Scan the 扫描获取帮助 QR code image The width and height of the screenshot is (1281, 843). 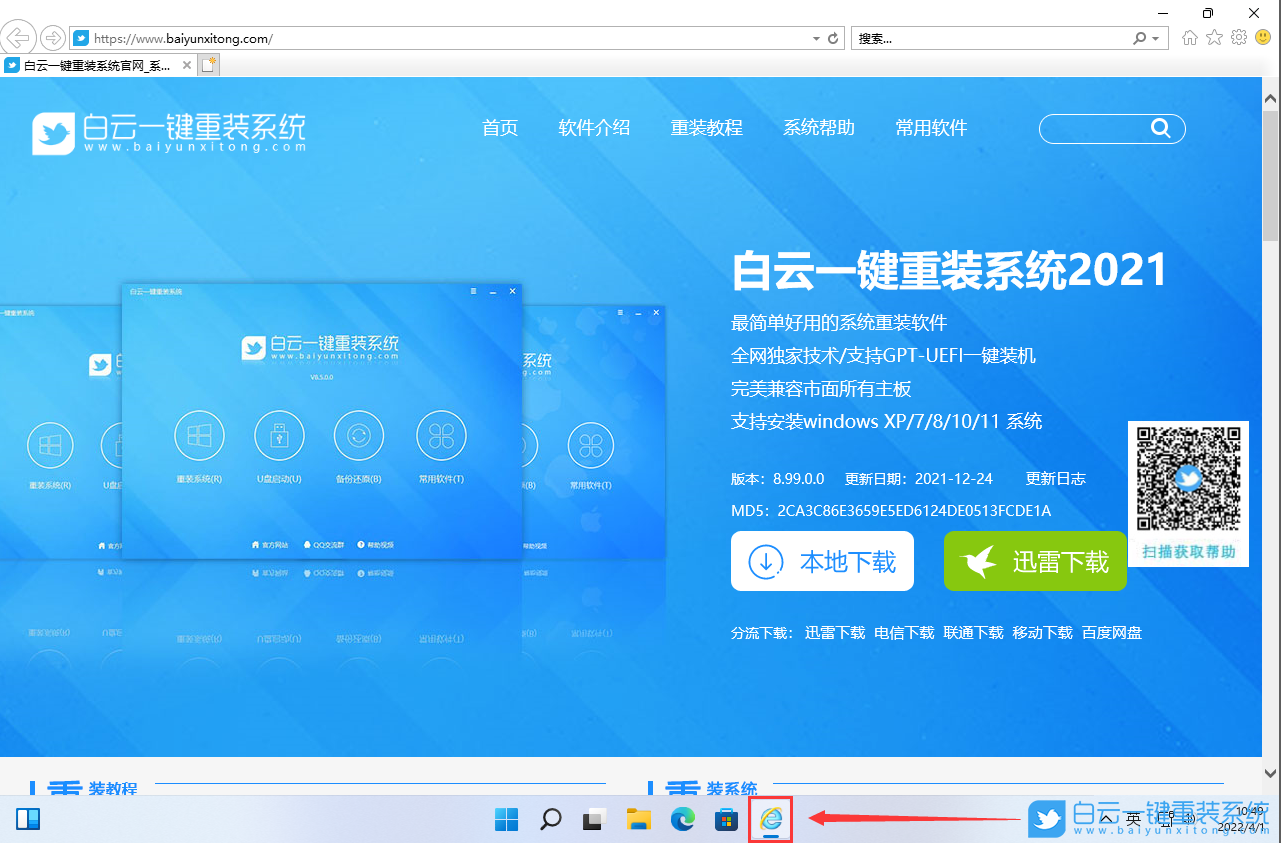1188,478
